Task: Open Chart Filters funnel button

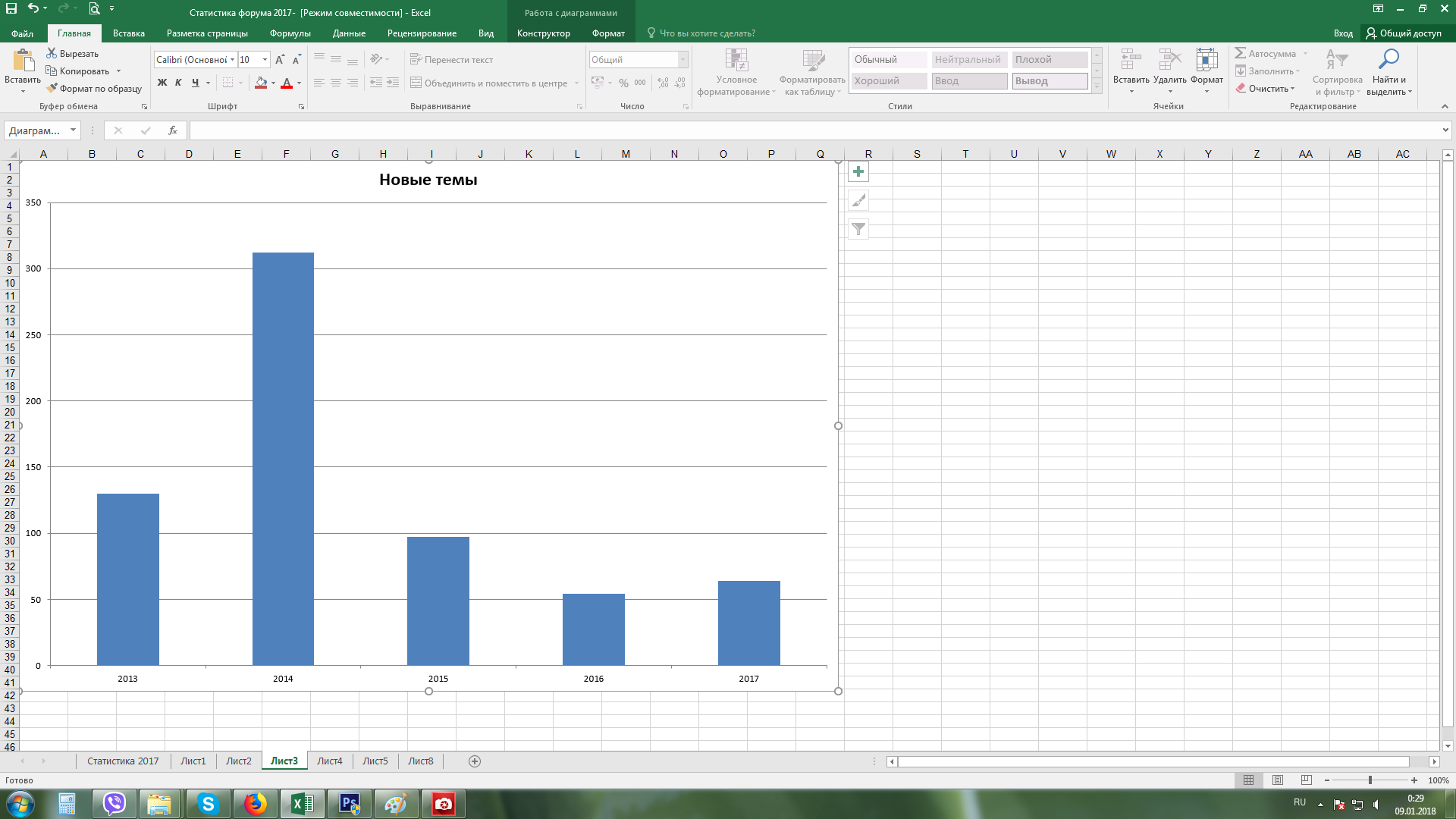Action: tap(858, 229)
